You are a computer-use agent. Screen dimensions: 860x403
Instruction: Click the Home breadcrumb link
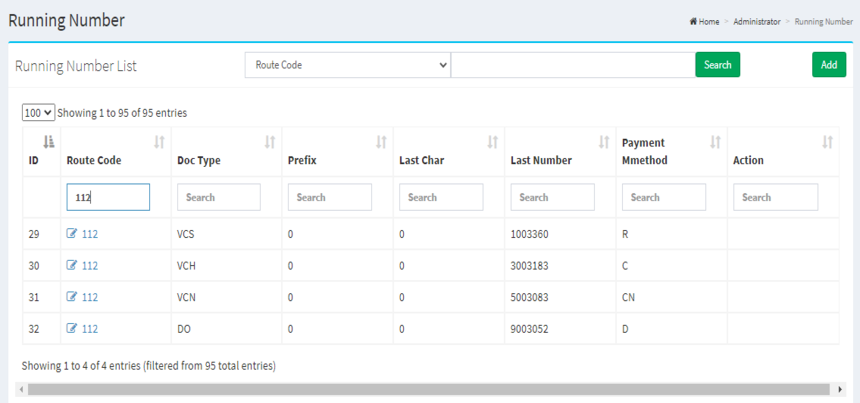(x=705, y=21)
